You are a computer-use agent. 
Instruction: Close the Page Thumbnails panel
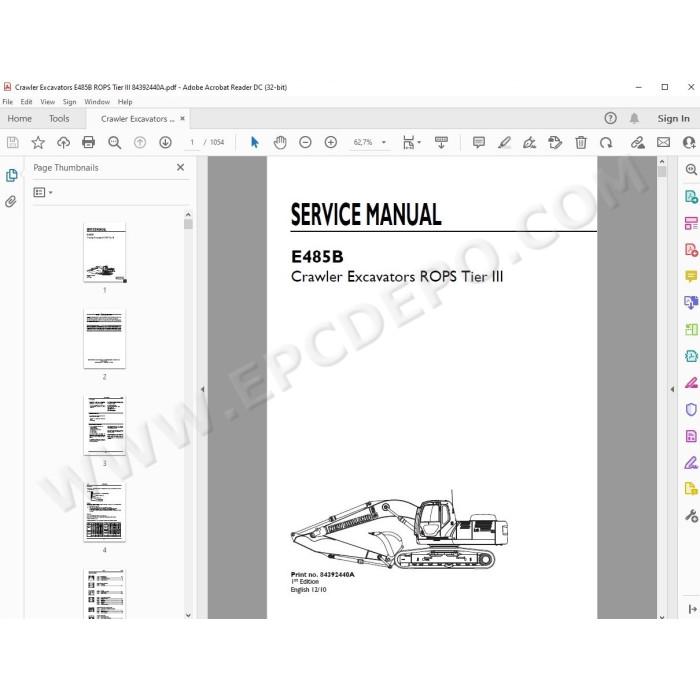[x=180, y=167]
